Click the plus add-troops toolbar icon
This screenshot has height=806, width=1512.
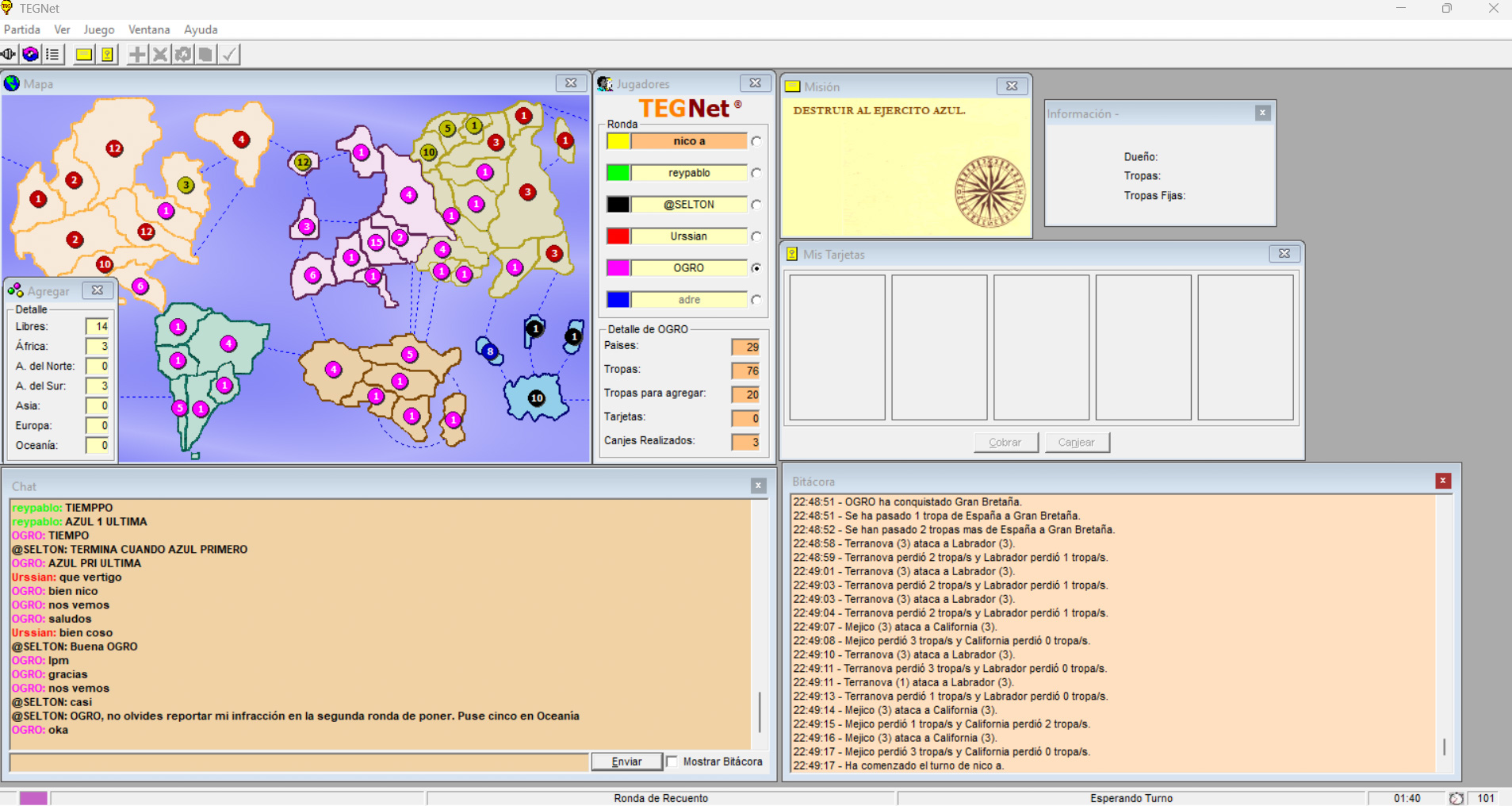click(x=137, y=54)
